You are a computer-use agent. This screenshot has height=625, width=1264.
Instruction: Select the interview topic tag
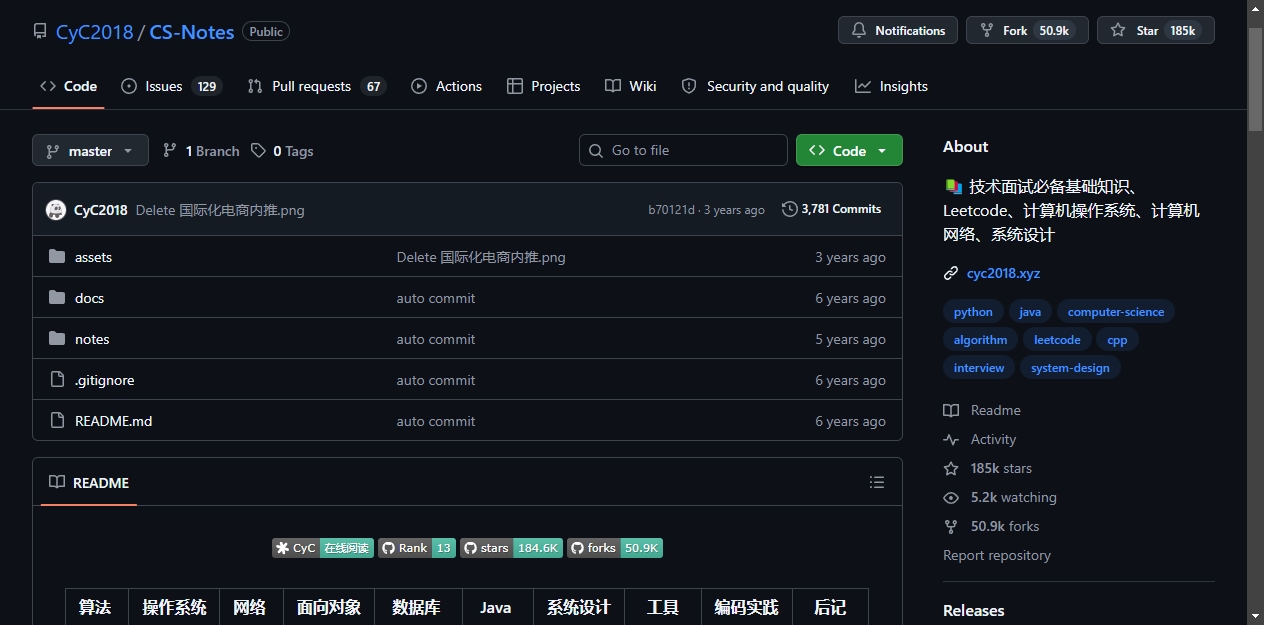click(x=979, y=368)
